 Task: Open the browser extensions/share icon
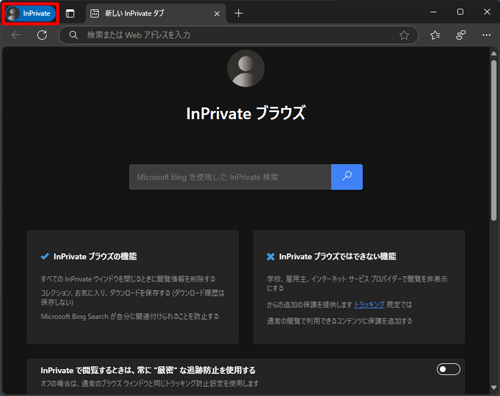pos(461,35)
